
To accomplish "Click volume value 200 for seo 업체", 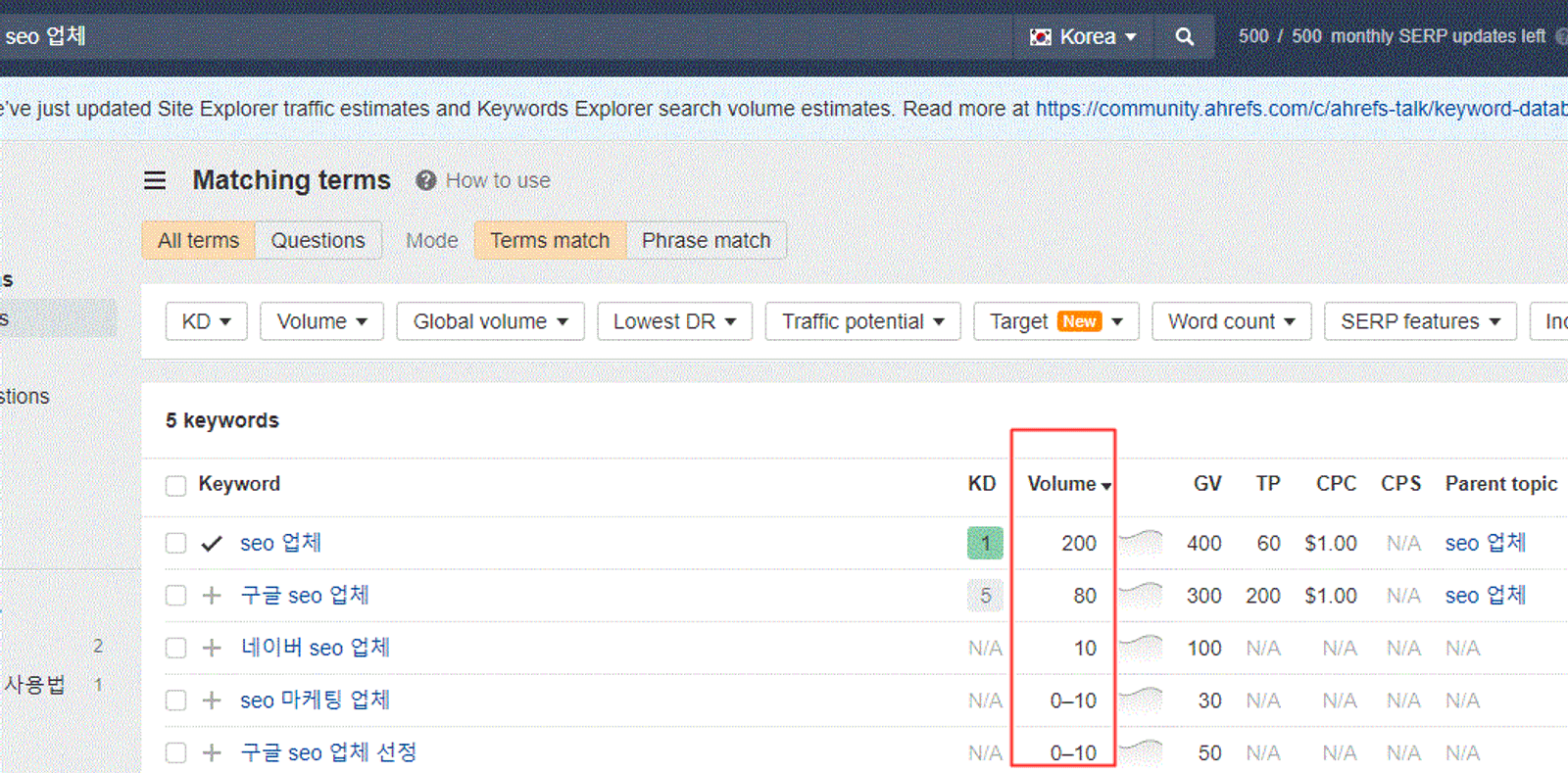I will [x=1079, y=543].
